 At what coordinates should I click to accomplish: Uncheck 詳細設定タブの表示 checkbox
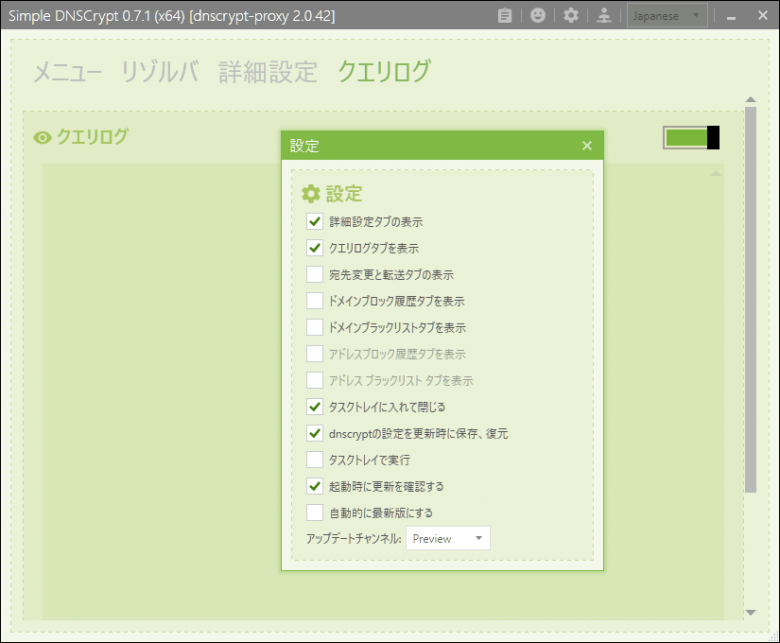tap(314, 221)
